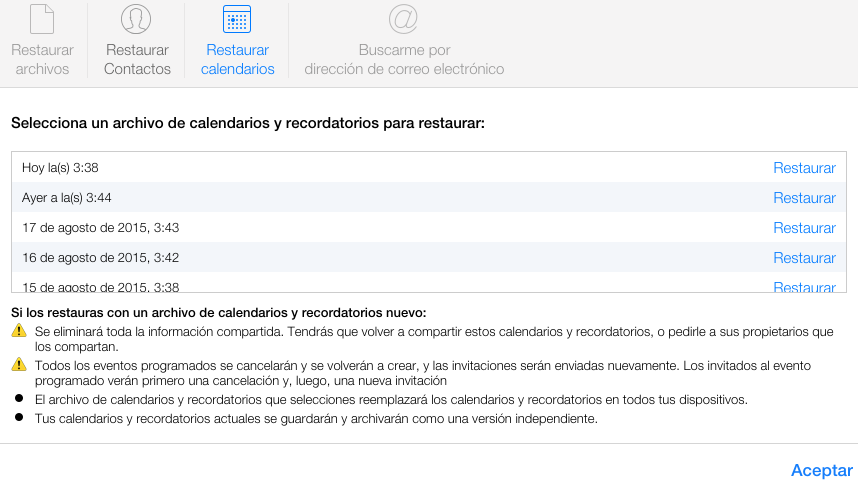Select the 'Restaurar calendarios' tab label

(x=237, y=60)
